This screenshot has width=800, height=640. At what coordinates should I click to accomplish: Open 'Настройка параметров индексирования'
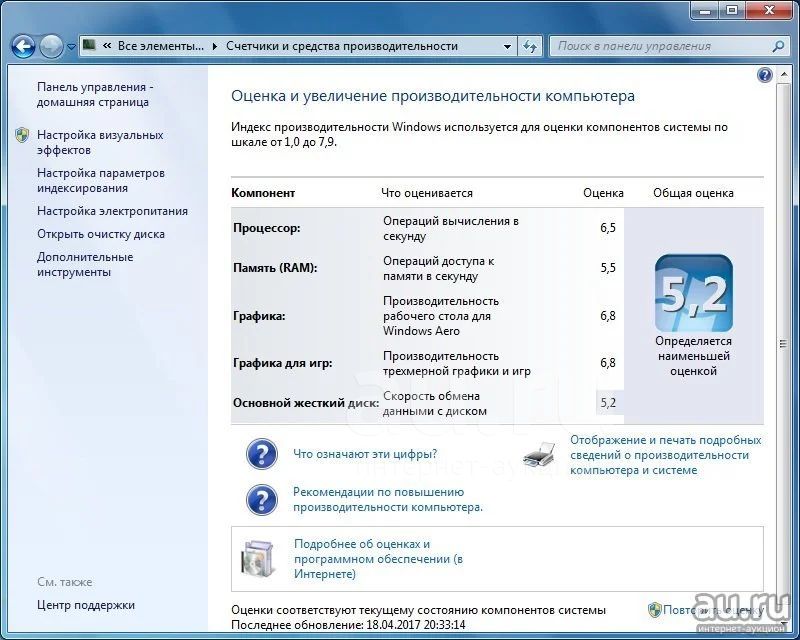(x=101, y=180)
